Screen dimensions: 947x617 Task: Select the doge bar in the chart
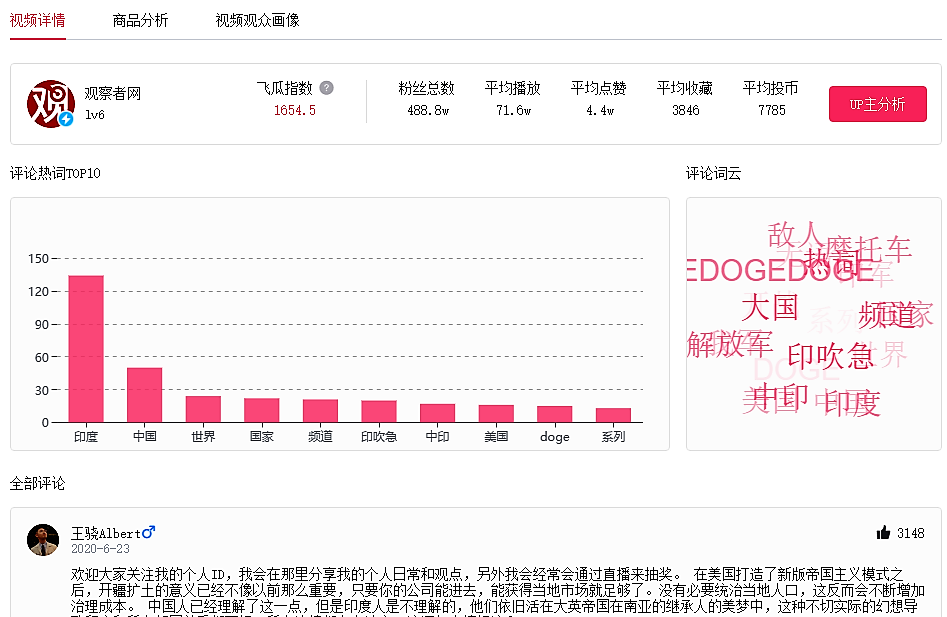pos(554,414)
